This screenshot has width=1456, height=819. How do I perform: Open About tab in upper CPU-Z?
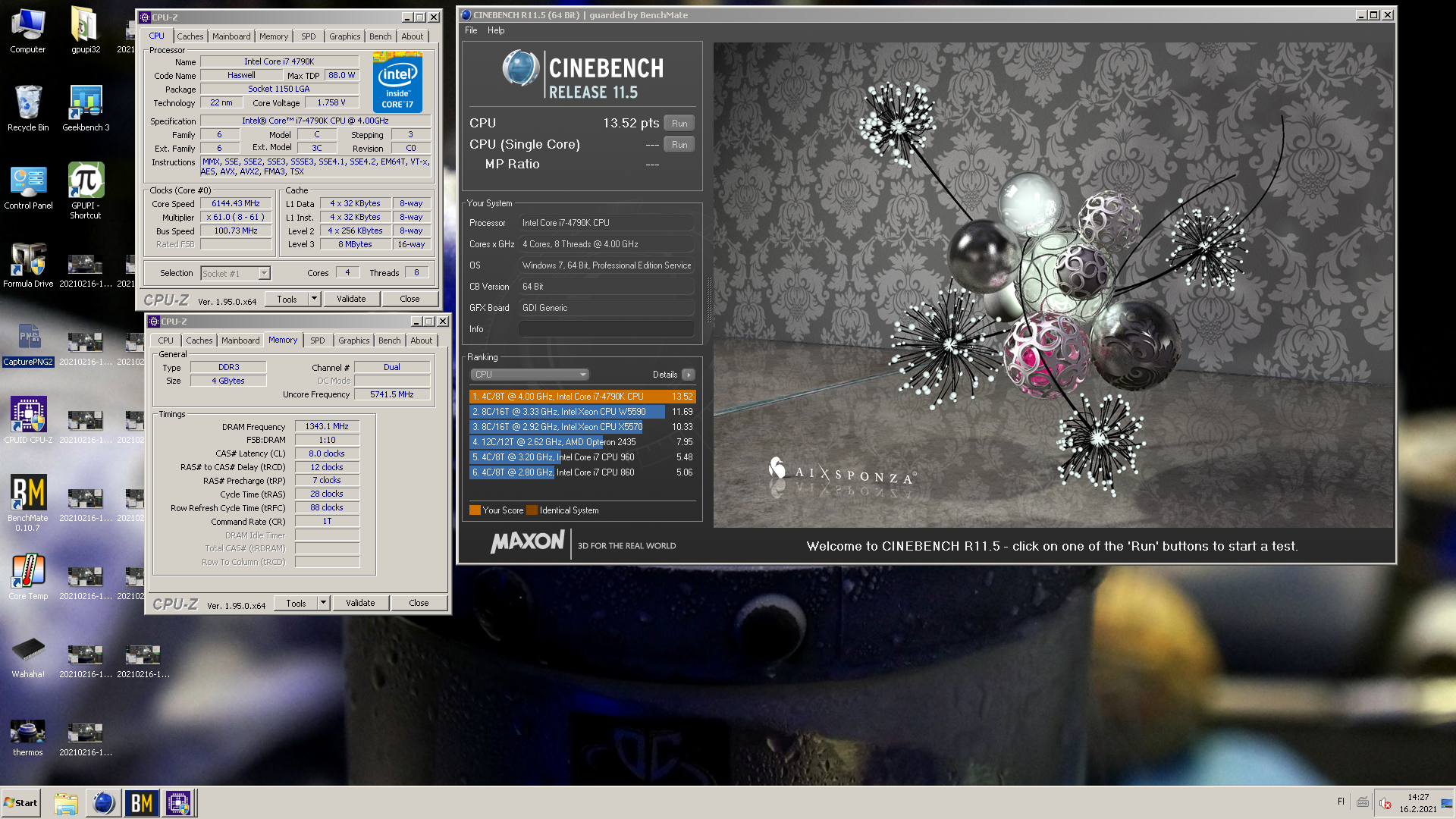413,36
